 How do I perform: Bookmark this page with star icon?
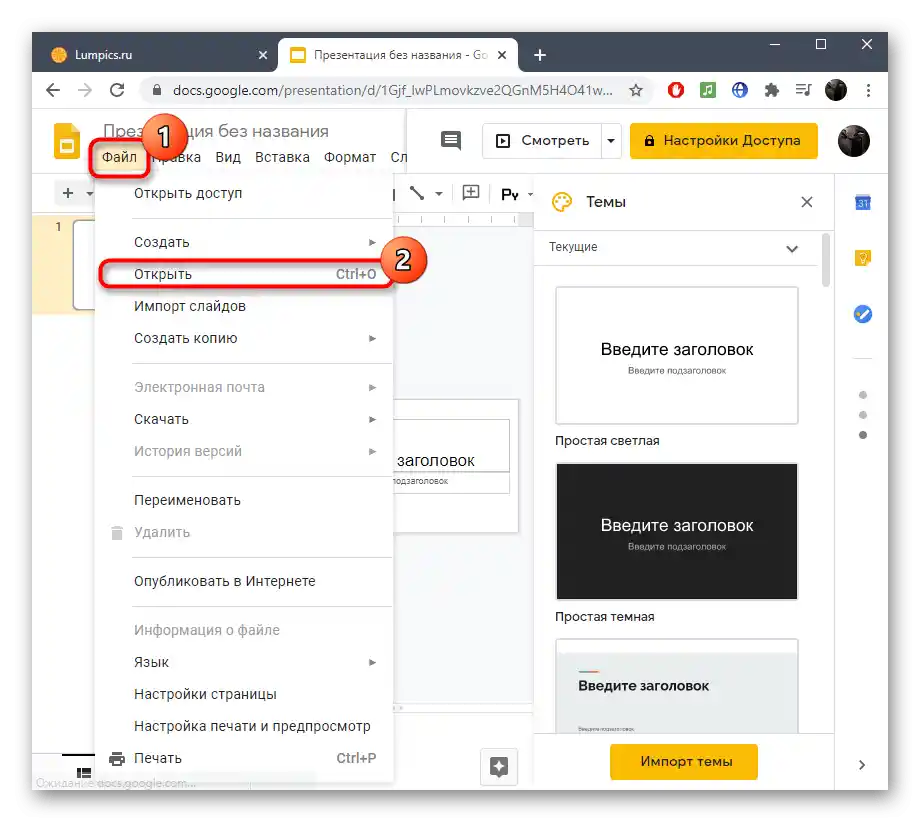click(x=635, y=90)
